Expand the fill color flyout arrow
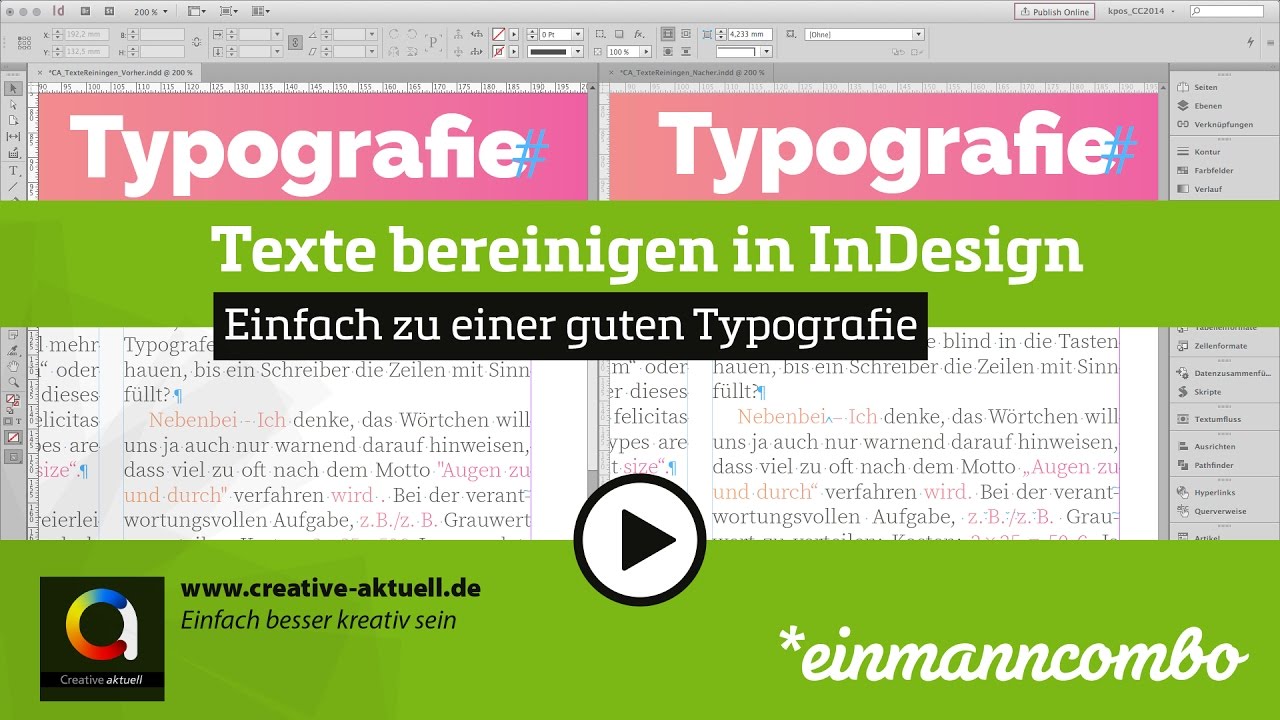1280x720 pixels. 514,34
